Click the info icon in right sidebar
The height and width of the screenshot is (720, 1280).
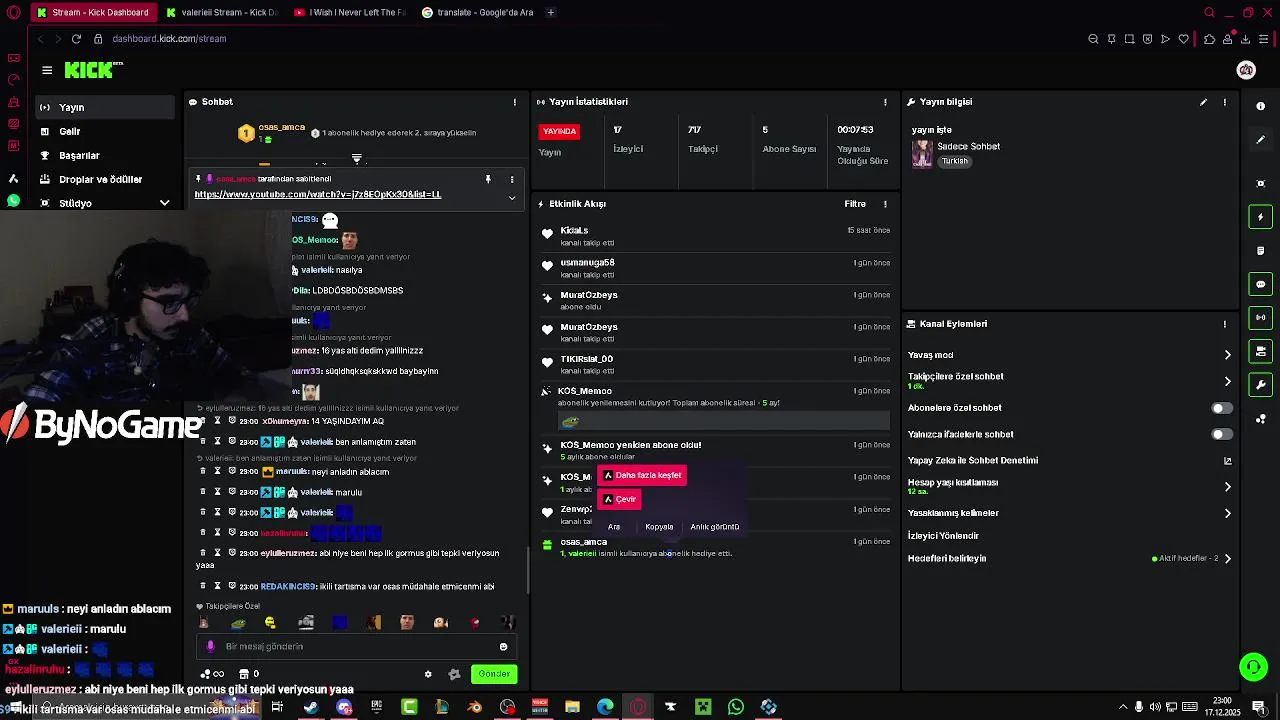1260,106
